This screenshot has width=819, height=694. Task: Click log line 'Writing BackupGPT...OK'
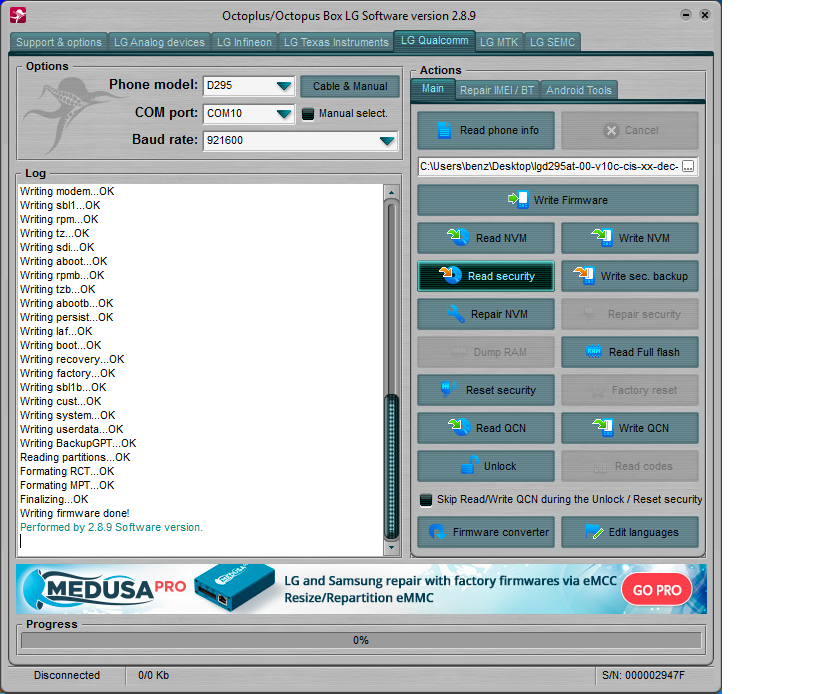click(x=78, y=443)
